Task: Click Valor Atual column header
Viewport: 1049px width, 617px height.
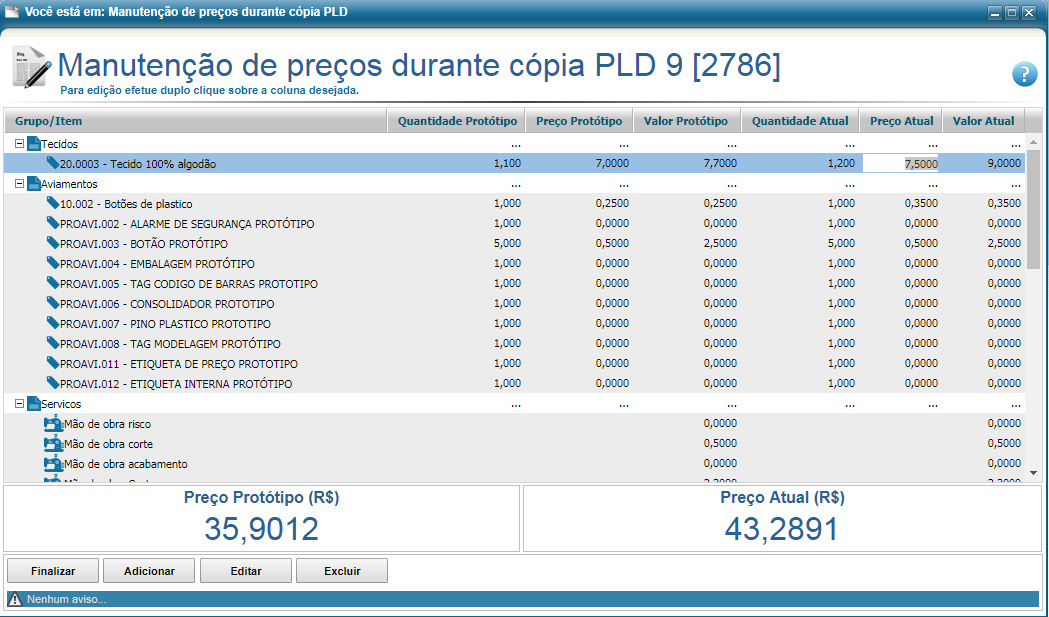Action: click(983, 121)
